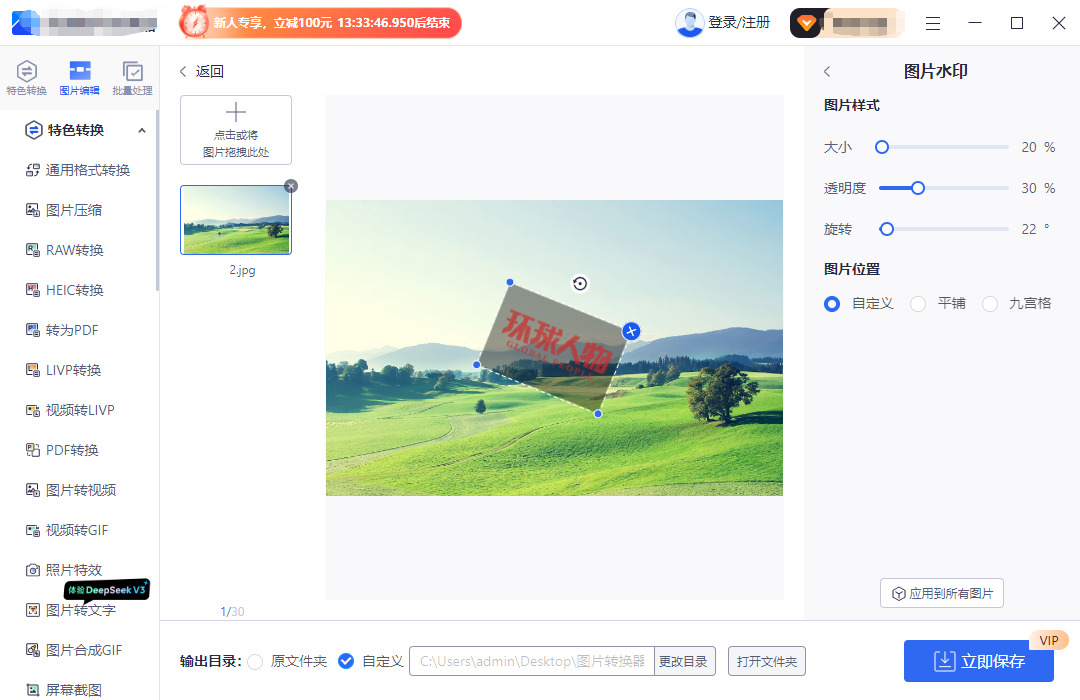Click the watermark top-left corner handle
This screenshot has height=700, width=1080.
tap(510, 282)
